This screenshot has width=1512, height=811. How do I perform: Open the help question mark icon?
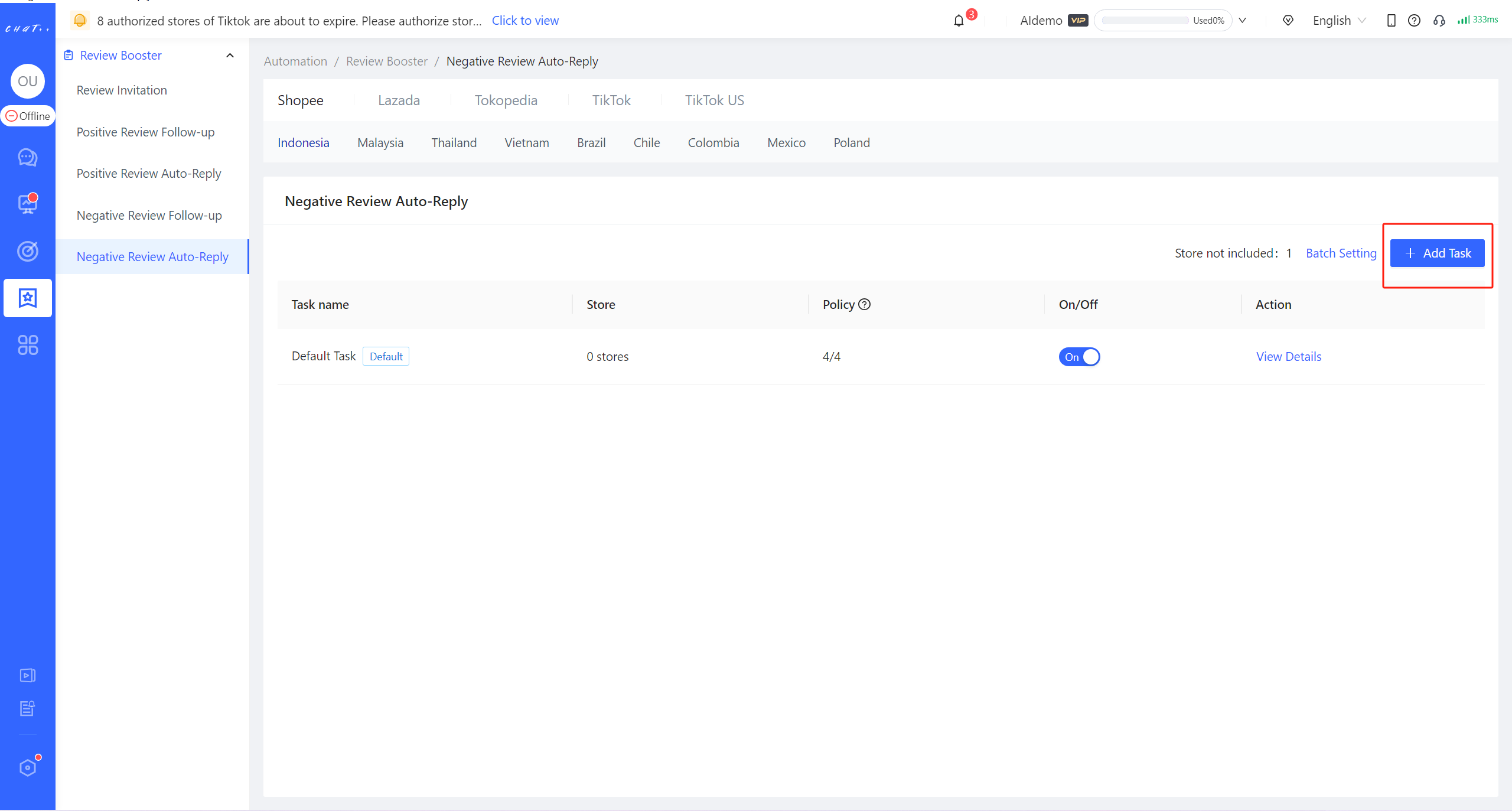click(1414, 21)
